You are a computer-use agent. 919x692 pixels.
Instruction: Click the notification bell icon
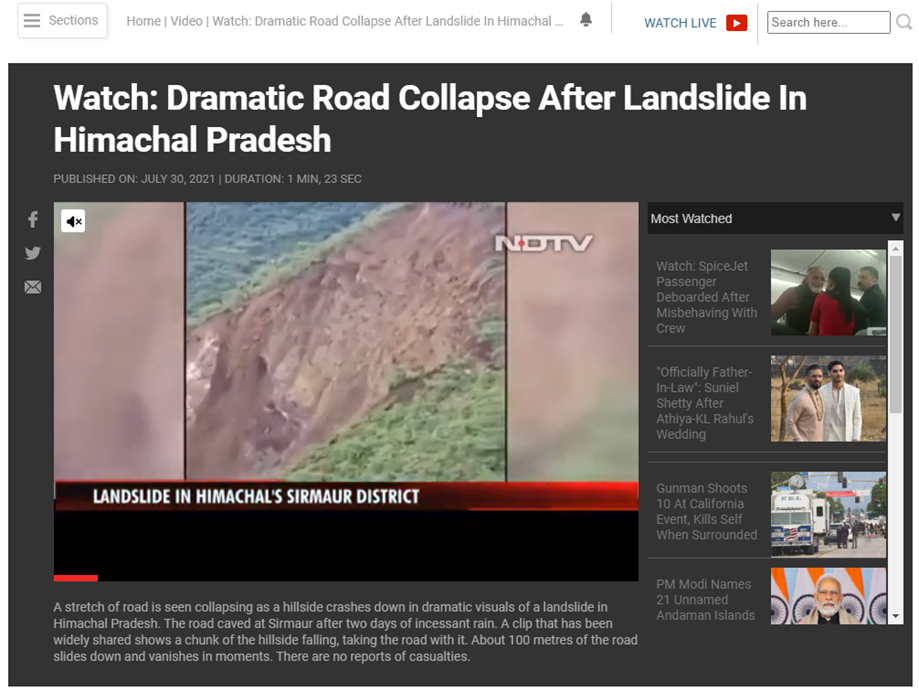click(586, 20)
